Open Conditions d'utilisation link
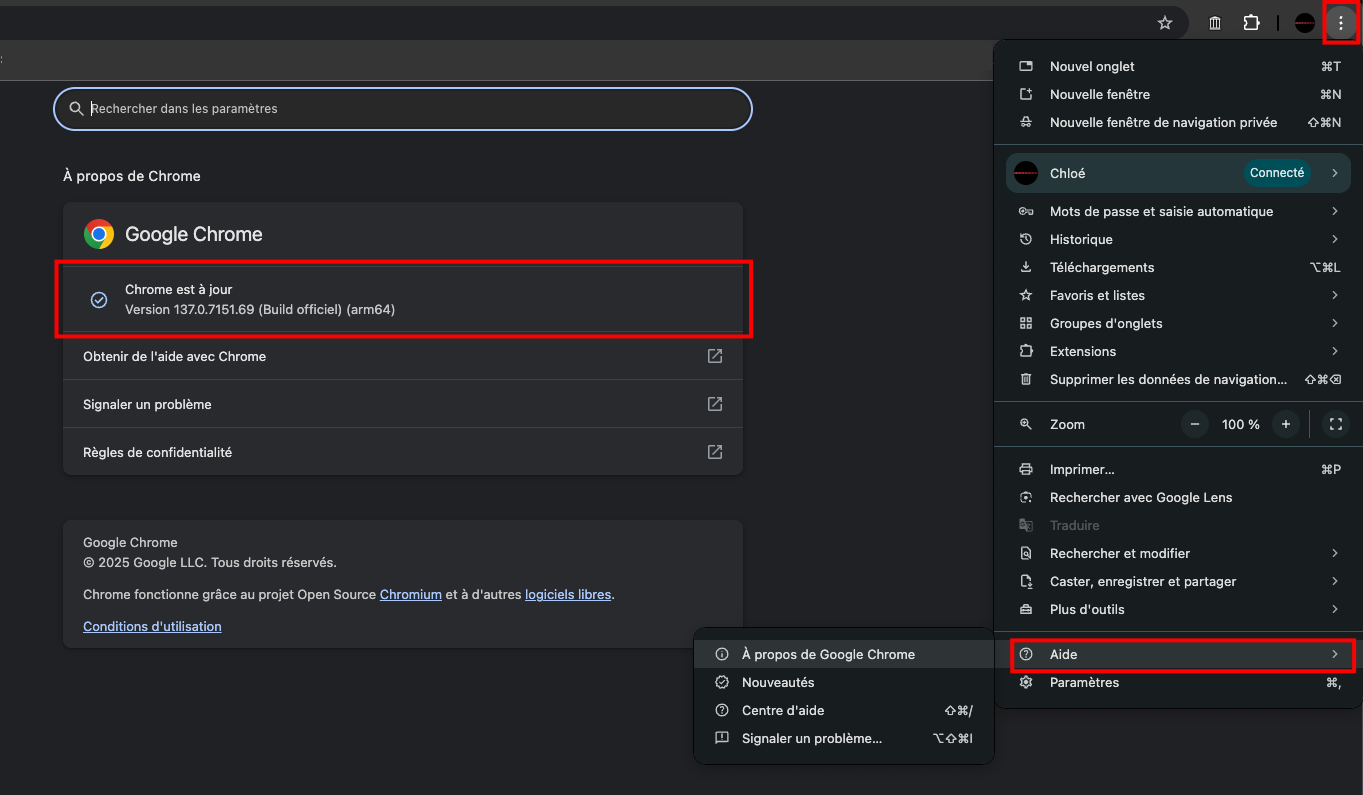The image size is (1363, 795). [152, 626]
